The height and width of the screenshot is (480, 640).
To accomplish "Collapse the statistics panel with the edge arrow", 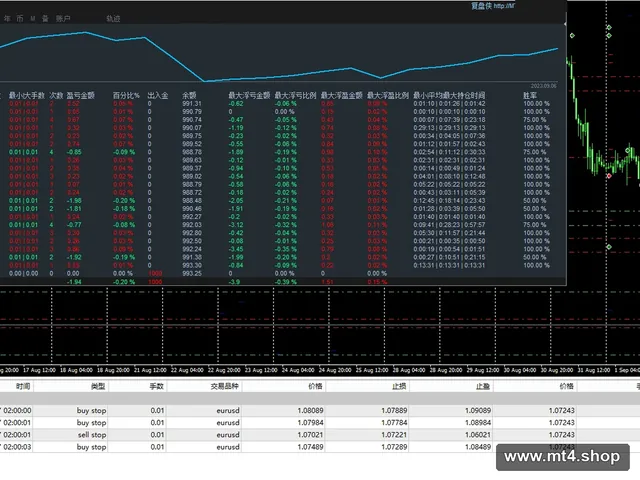I will pos(565,24).
